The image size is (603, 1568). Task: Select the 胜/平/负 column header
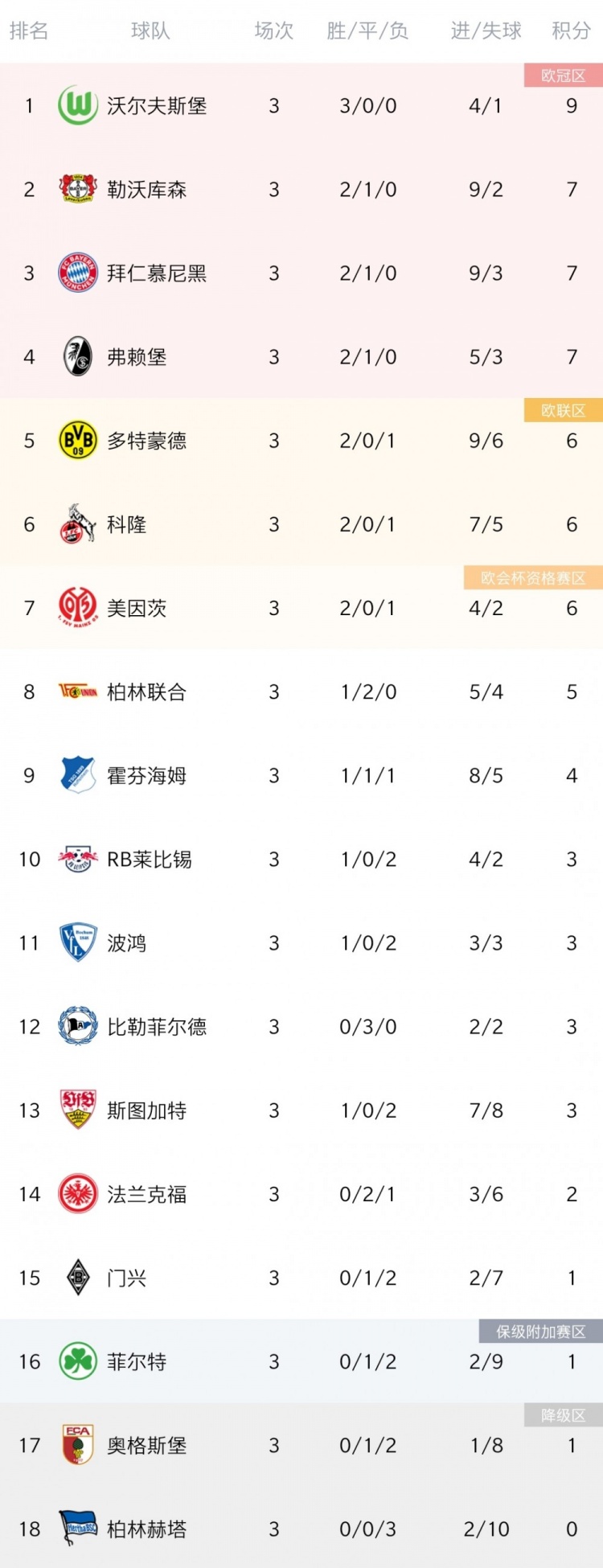pos(367,31)
